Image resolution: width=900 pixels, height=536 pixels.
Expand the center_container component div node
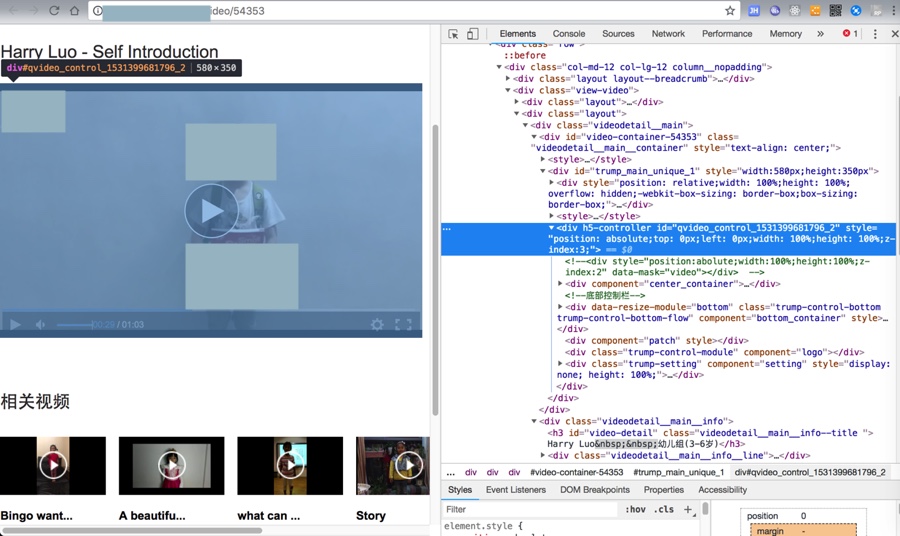tap(561, 284)
